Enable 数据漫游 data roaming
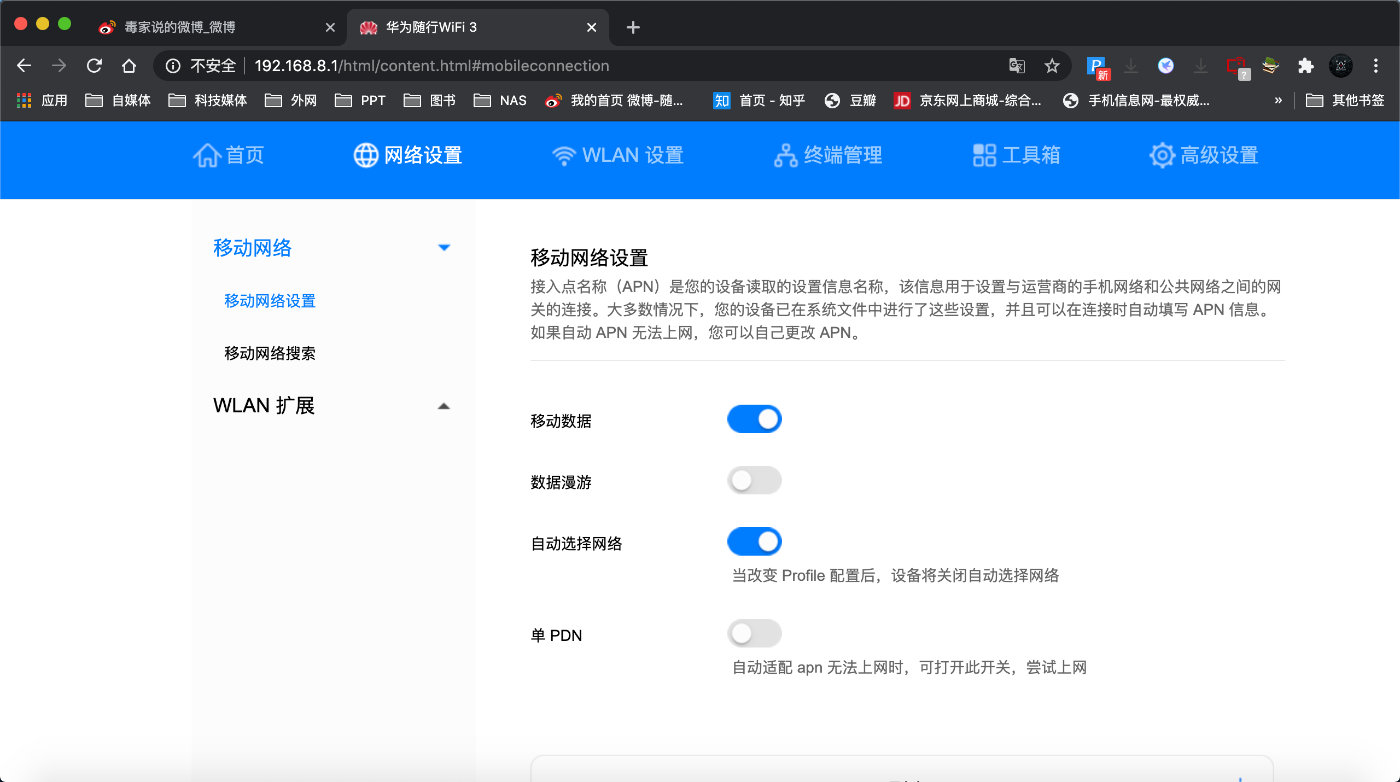1400x782 pixels. point(754,480)
